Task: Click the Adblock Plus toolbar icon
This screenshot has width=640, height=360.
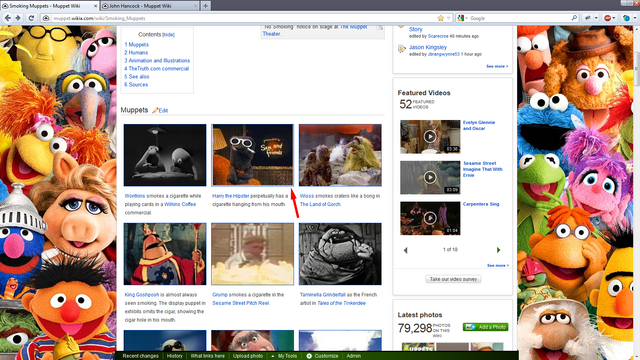Action: (607, 18)
